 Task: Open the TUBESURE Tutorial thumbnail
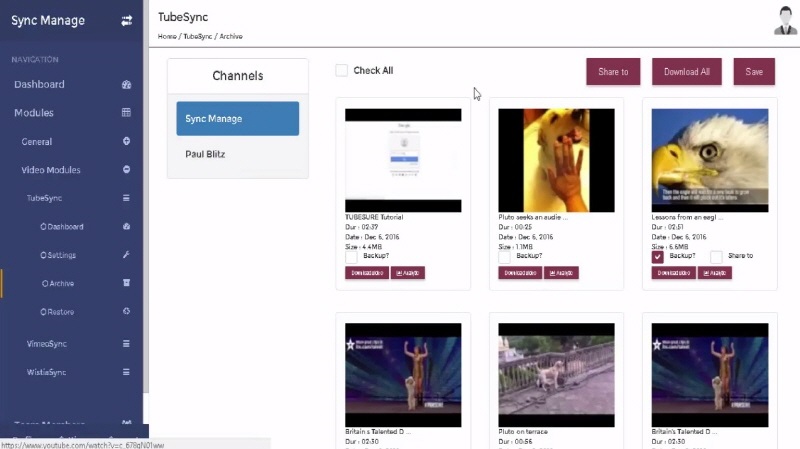(403, 160)
